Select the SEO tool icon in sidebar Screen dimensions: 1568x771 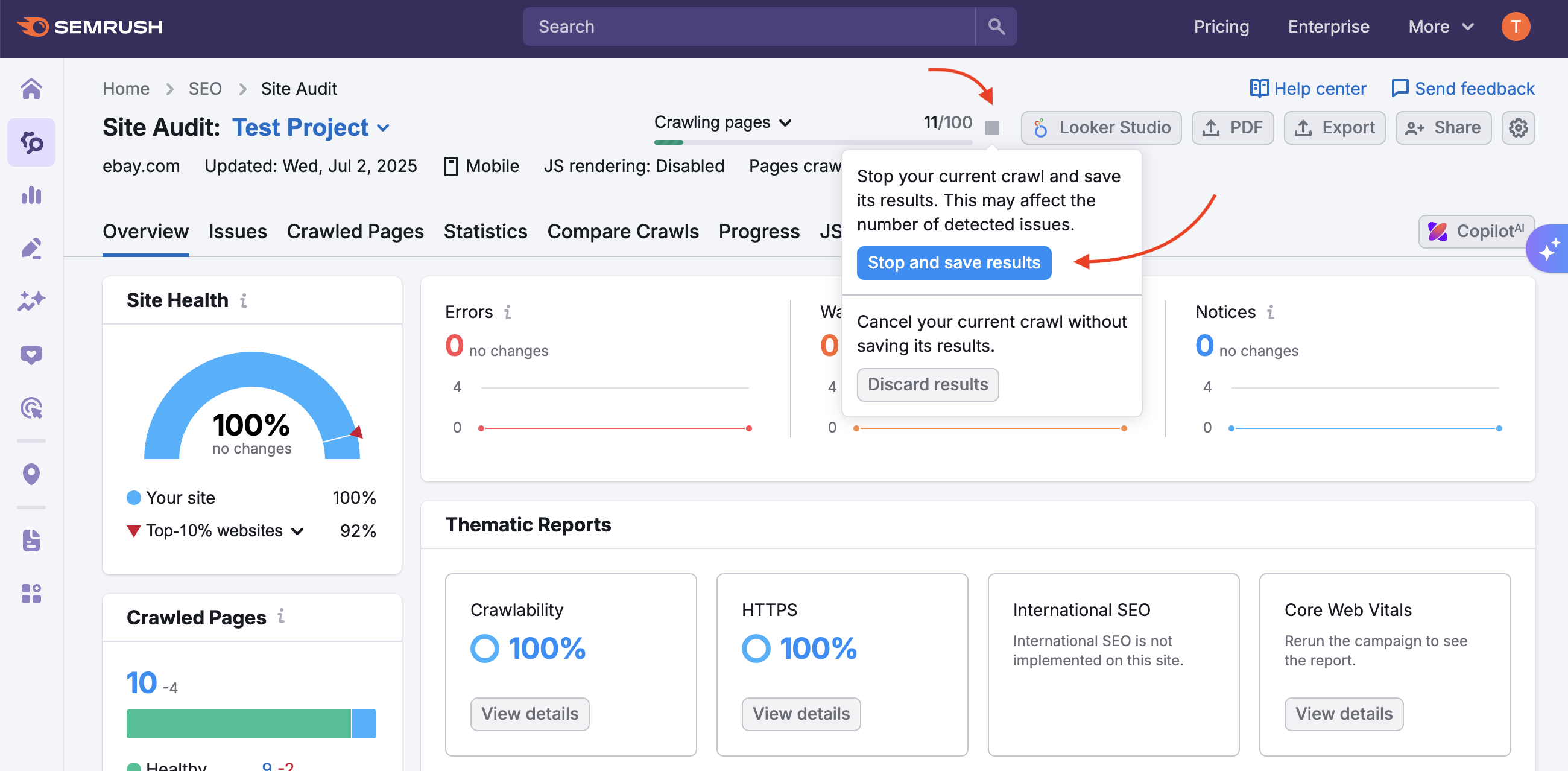[x=31, y=142]
